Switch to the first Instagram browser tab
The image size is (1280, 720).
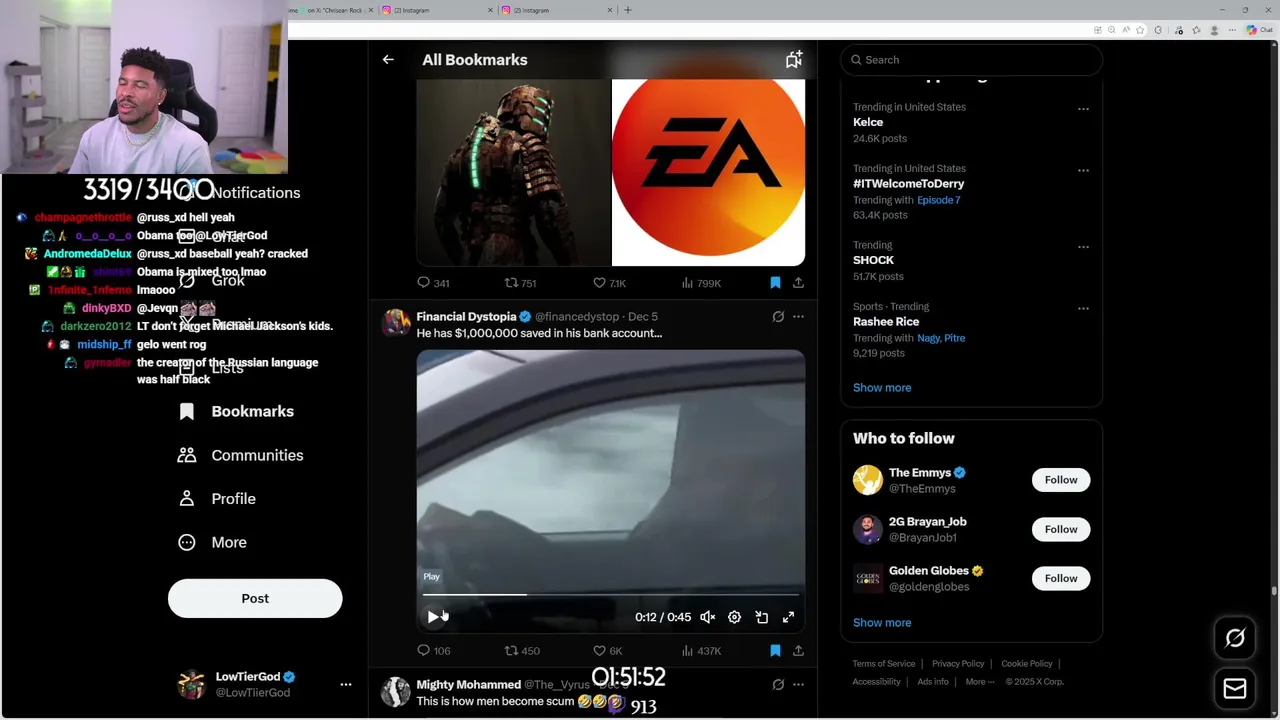pos(437,10)
